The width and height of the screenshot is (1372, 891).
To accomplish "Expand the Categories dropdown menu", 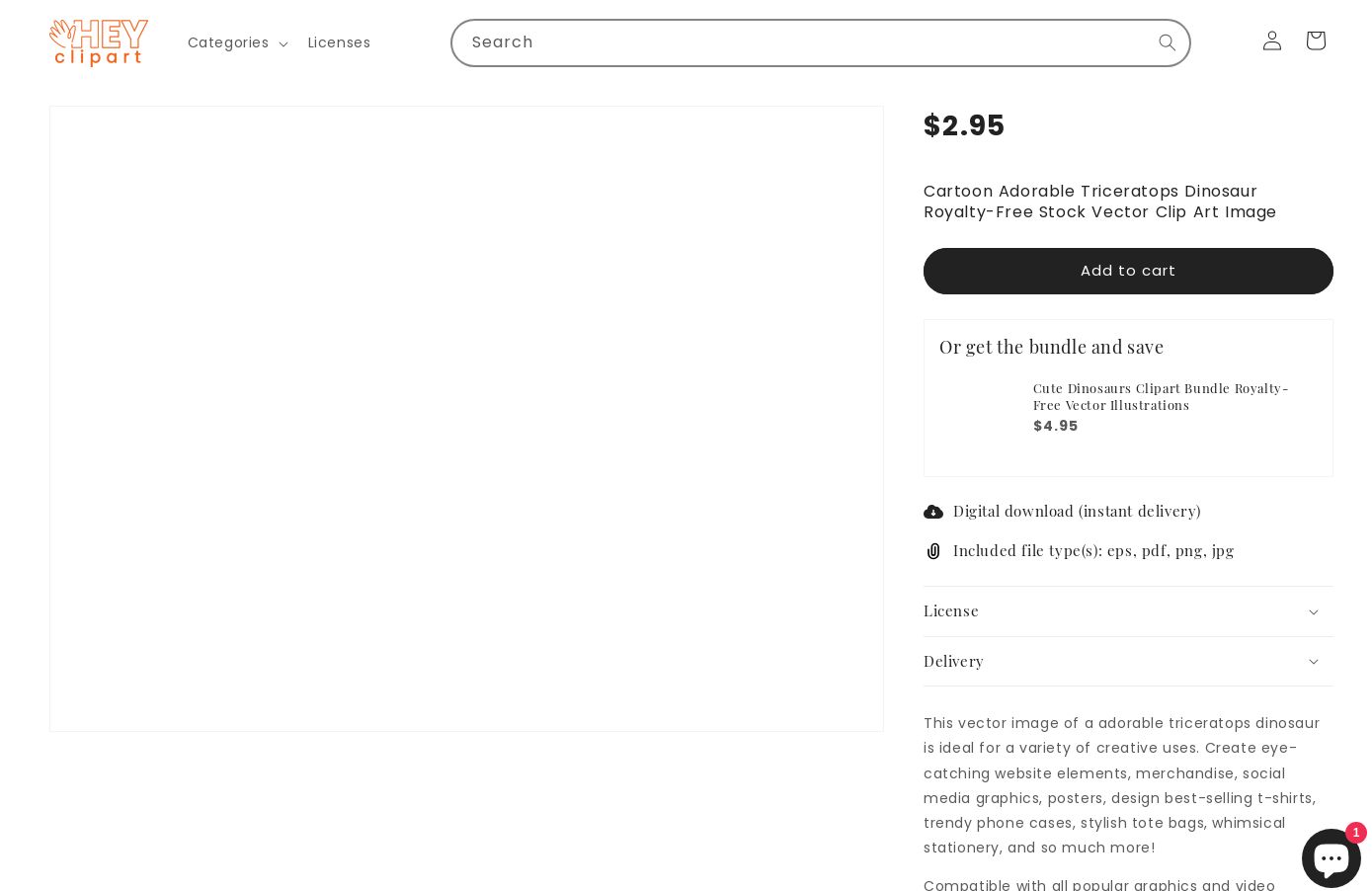I will [x=237, y=42].
